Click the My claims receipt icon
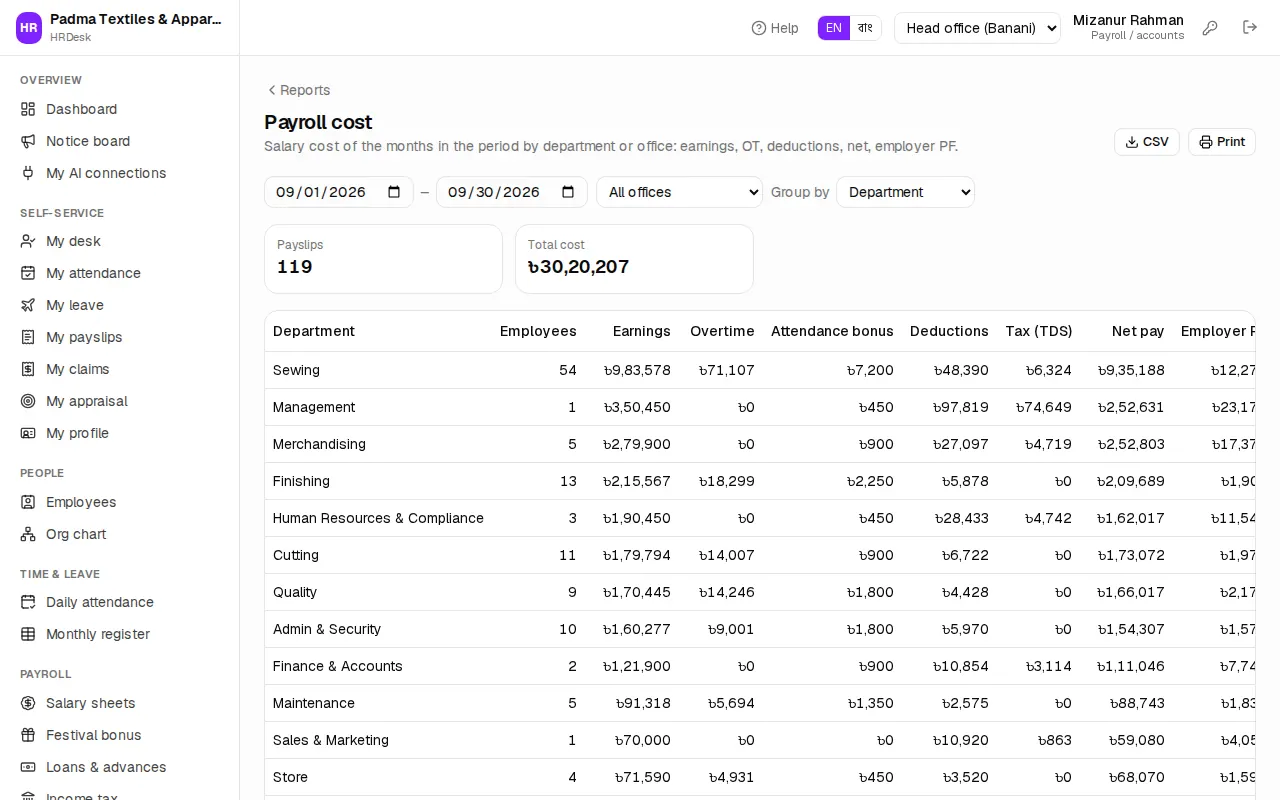 [28, 369]
